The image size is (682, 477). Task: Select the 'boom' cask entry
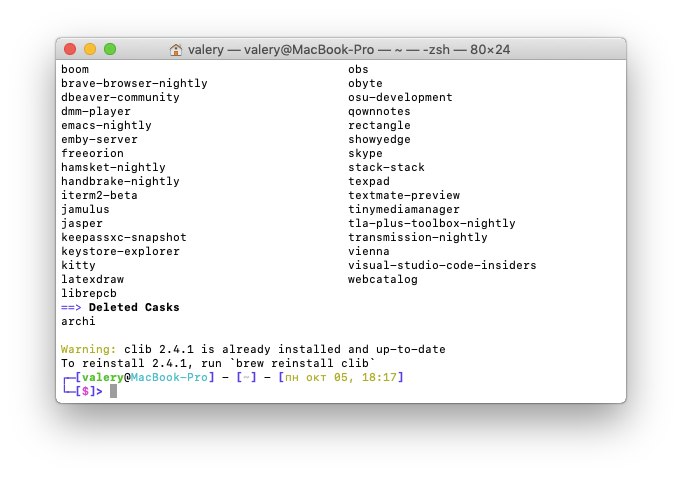(75, 70)
